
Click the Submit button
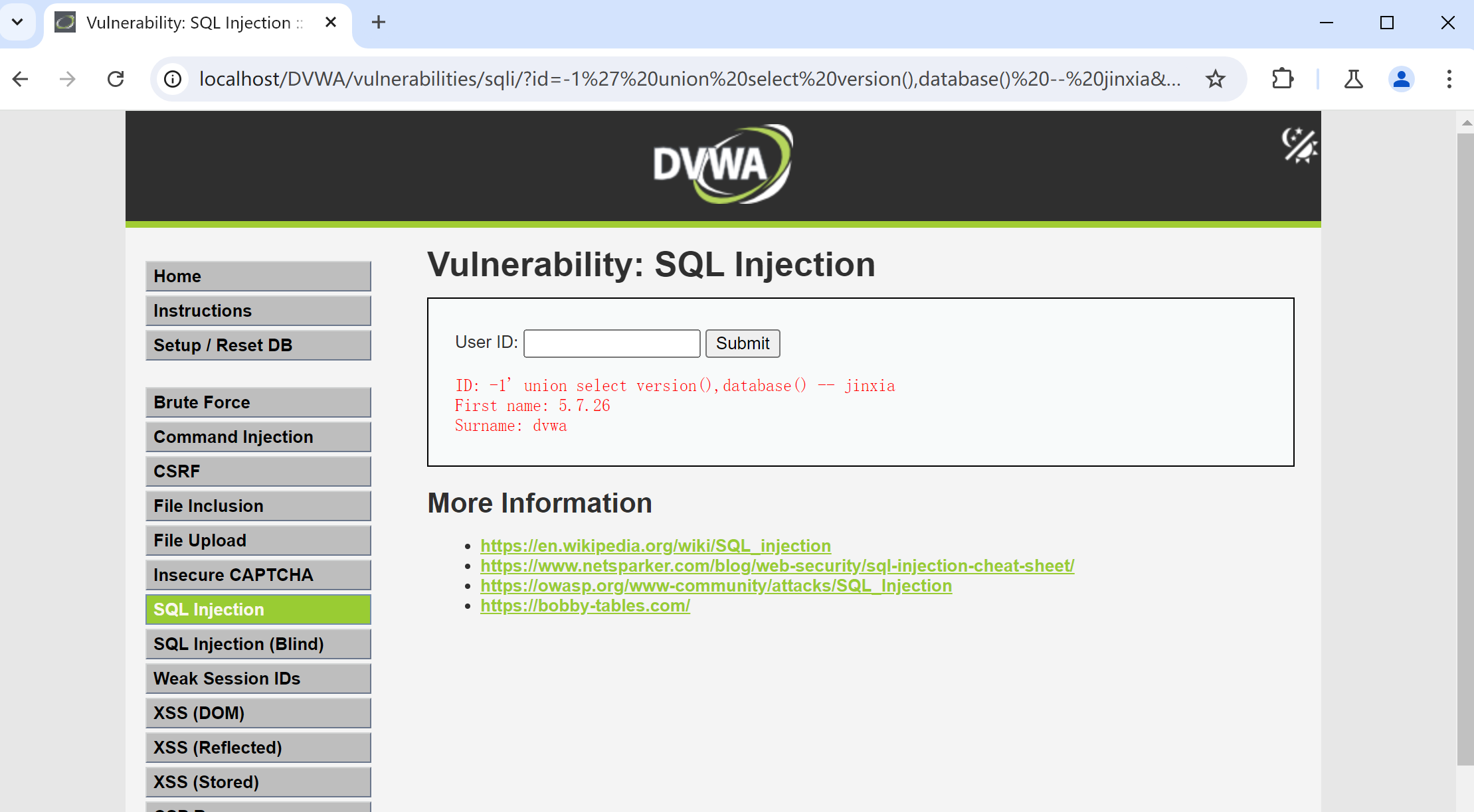(742, 343)
